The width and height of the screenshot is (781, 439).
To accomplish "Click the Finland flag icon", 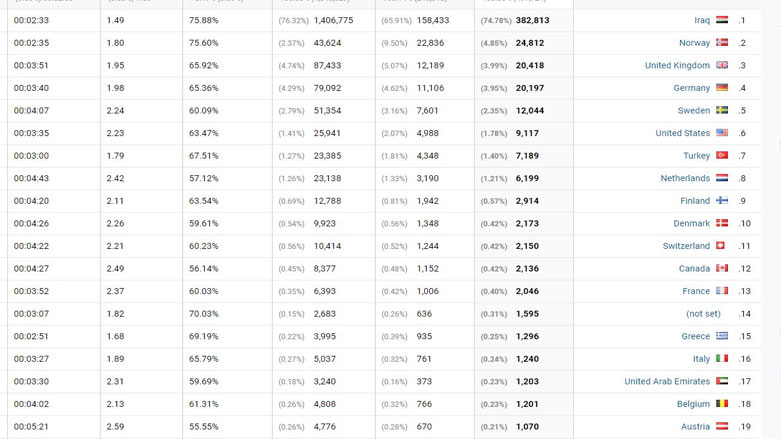I will [x=722, y=201].
